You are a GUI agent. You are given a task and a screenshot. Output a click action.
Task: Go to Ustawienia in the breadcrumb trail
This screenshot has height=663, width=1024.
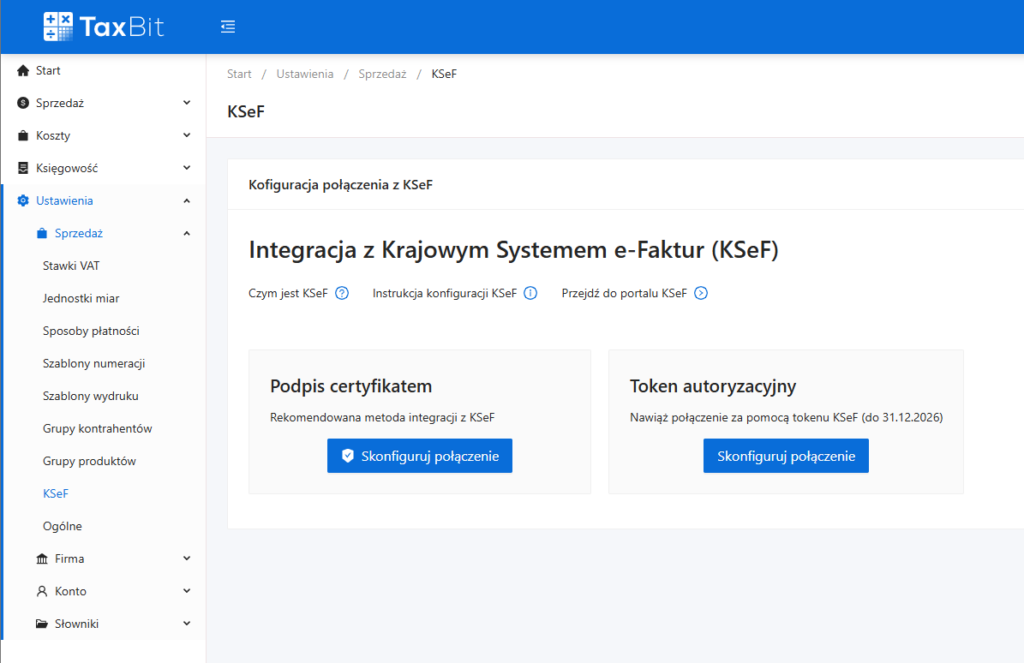[x=305, y=74]
